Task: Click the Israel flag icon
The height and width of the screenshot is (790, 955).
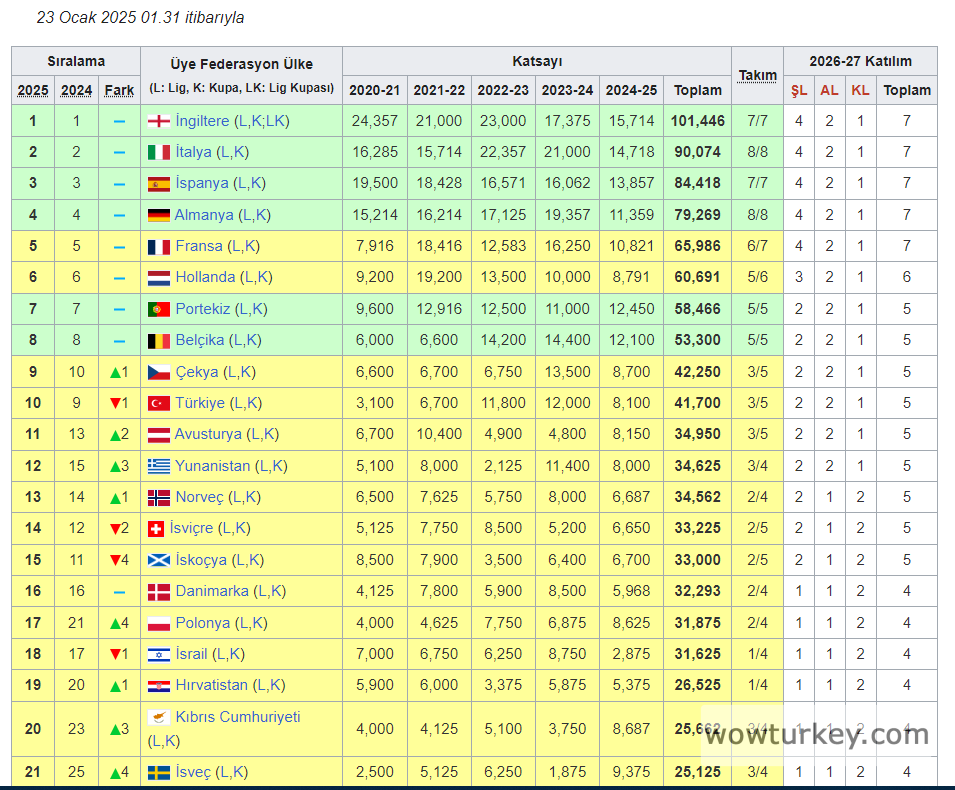Action: (x=158, y=654)
